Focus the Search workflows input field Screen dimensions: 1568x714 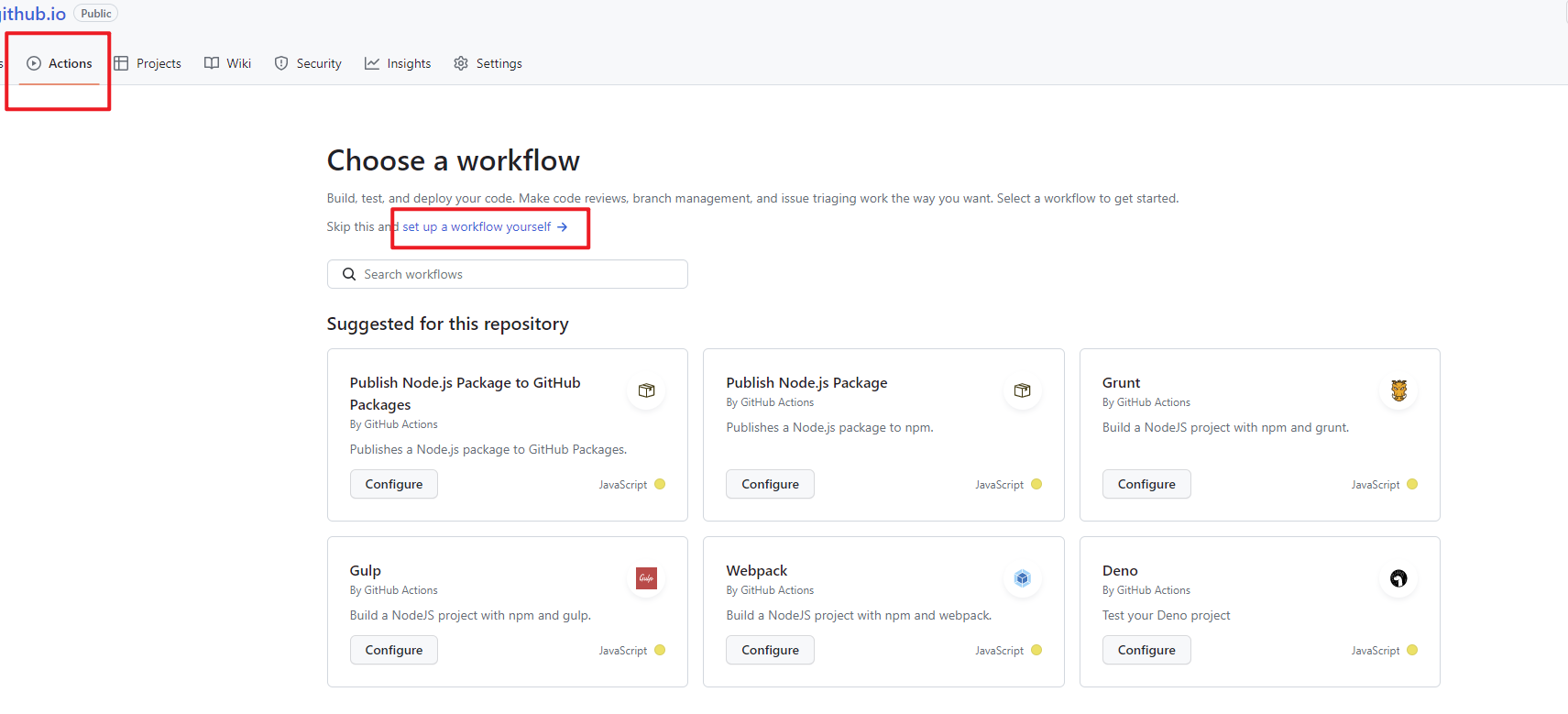[508, 274]
